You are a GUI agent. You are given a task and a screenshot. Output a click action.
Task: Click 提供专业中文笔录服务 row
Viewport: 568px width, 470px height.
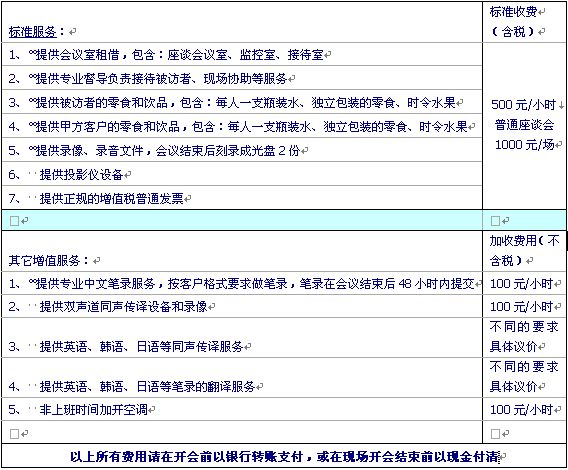[242, 283]
